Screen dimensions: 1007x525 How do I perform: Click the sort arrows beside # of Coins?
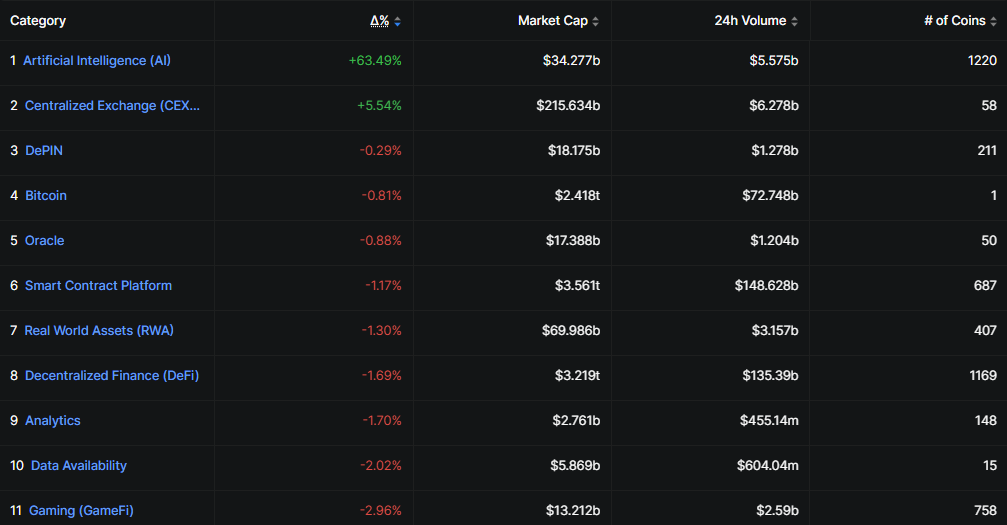point(992,21)
